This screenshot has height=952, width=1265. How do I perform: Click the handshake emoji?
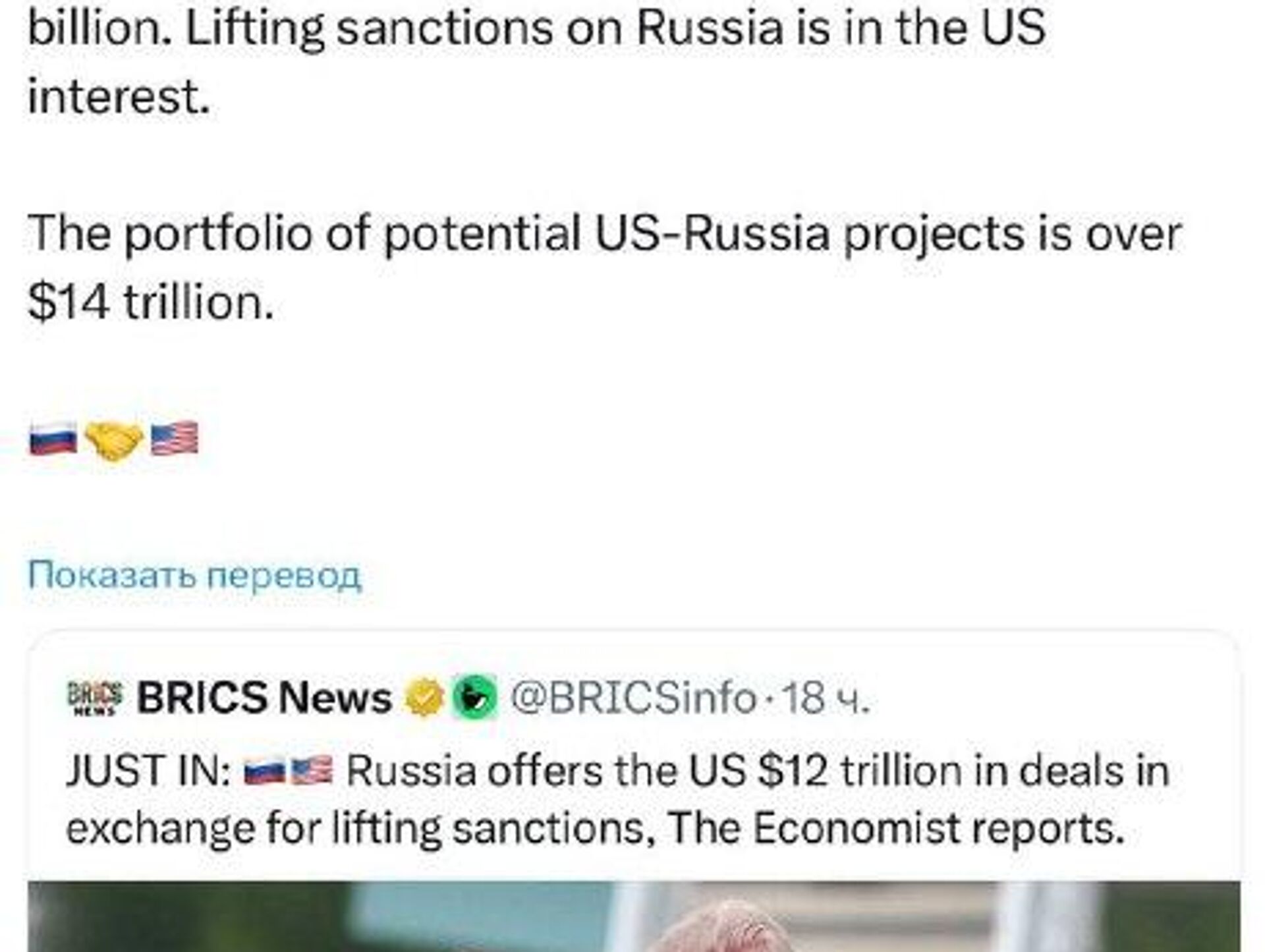coord(114,439)
